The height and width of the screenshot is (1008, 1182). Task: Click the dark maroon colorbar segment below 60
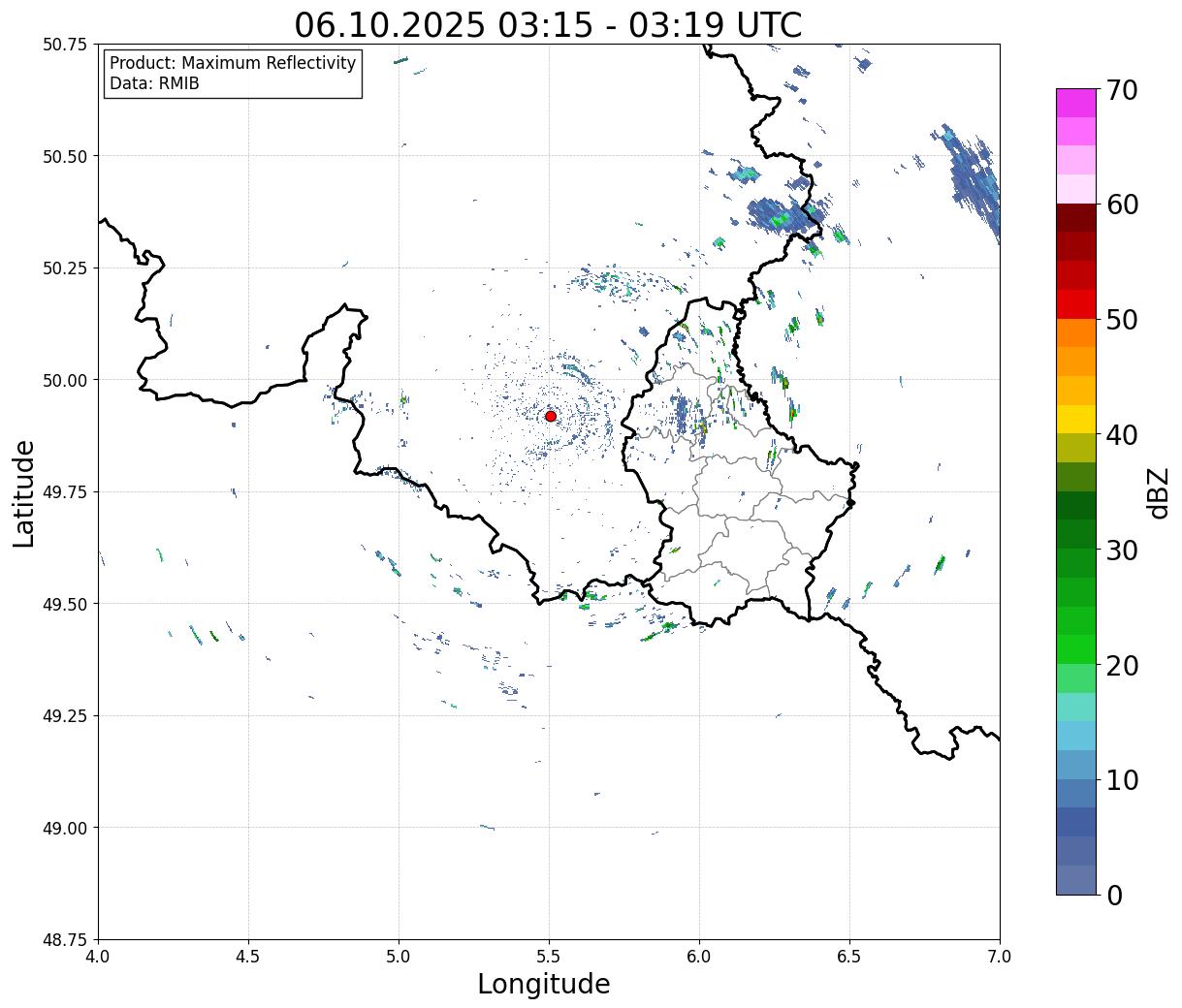click(x=1076, y=218)
